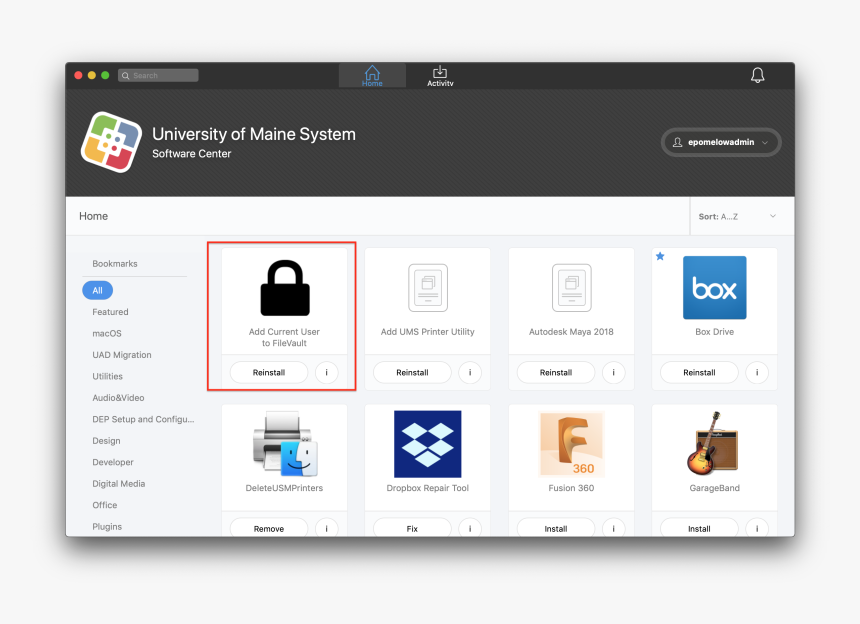Show info for Add UMS Printer Utility

[470, 372]
